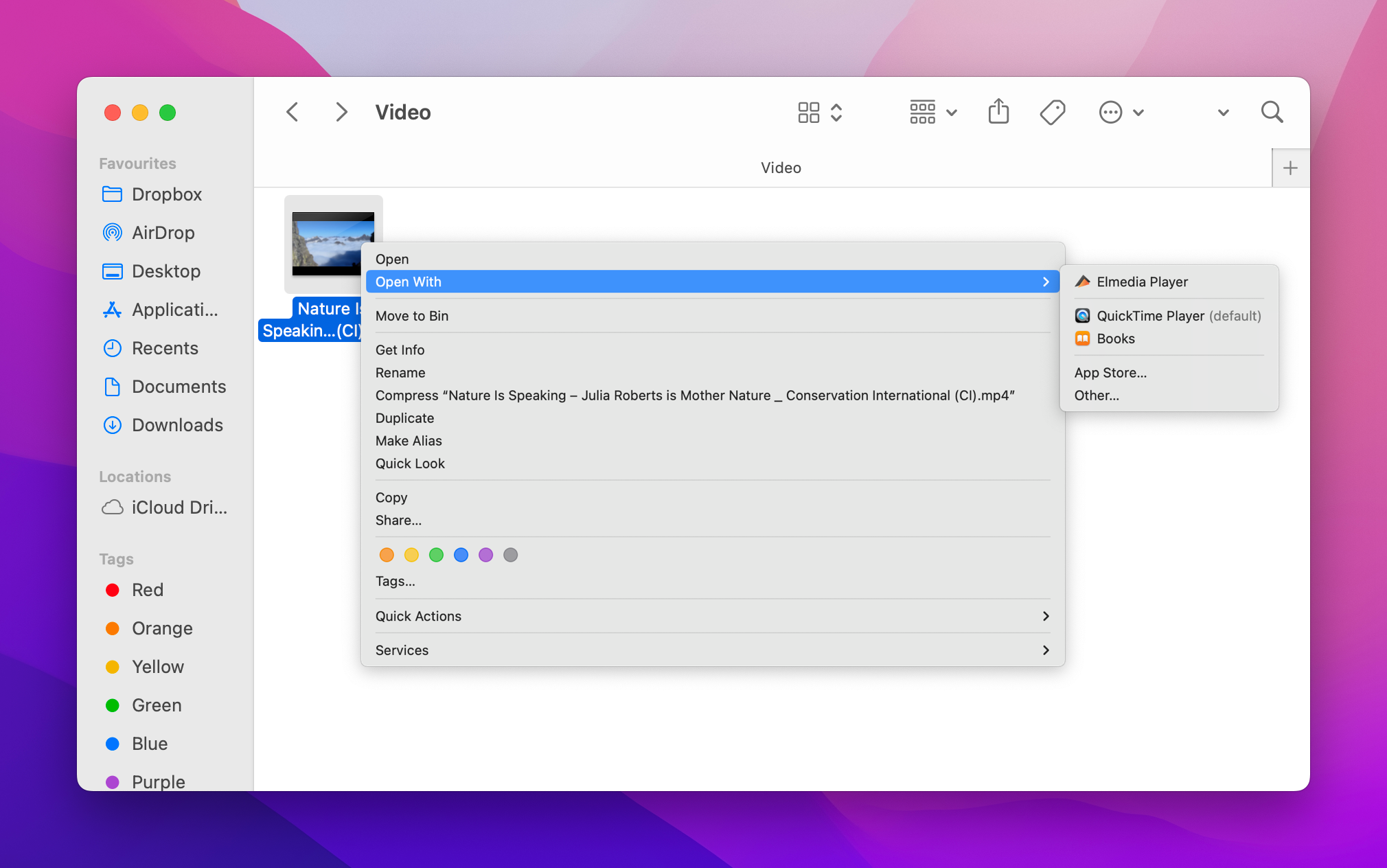The width and height of the screenshot is (1387, 868).
Task: Start a search with the magnifier icon
Action: click(x=1272, y=112)
